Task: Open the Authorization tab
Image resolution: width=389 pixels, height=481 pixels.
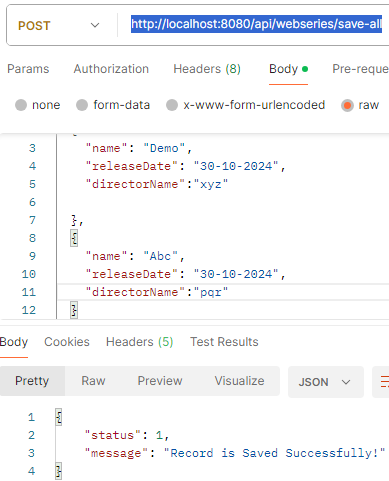Action: tap(111, 69)
